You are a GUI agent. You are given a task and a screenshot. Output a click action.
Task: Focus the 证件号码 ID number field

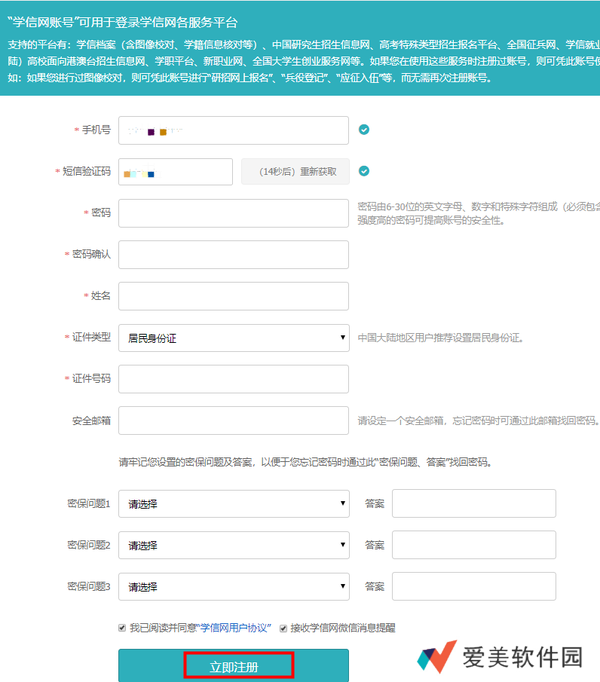pos(233,379)
